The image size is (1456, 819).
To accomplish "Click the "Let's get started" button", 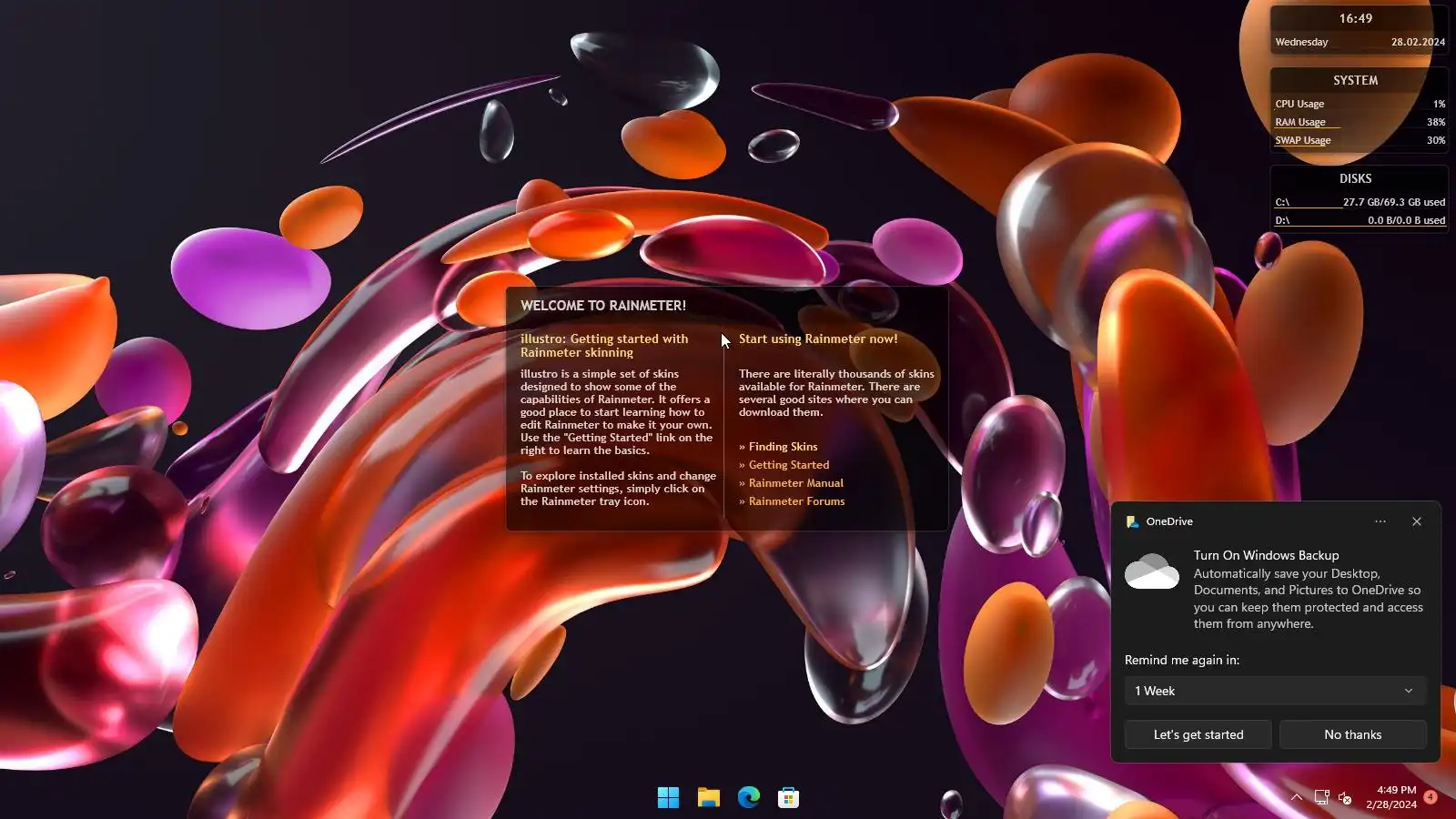I will [1198, 734].
